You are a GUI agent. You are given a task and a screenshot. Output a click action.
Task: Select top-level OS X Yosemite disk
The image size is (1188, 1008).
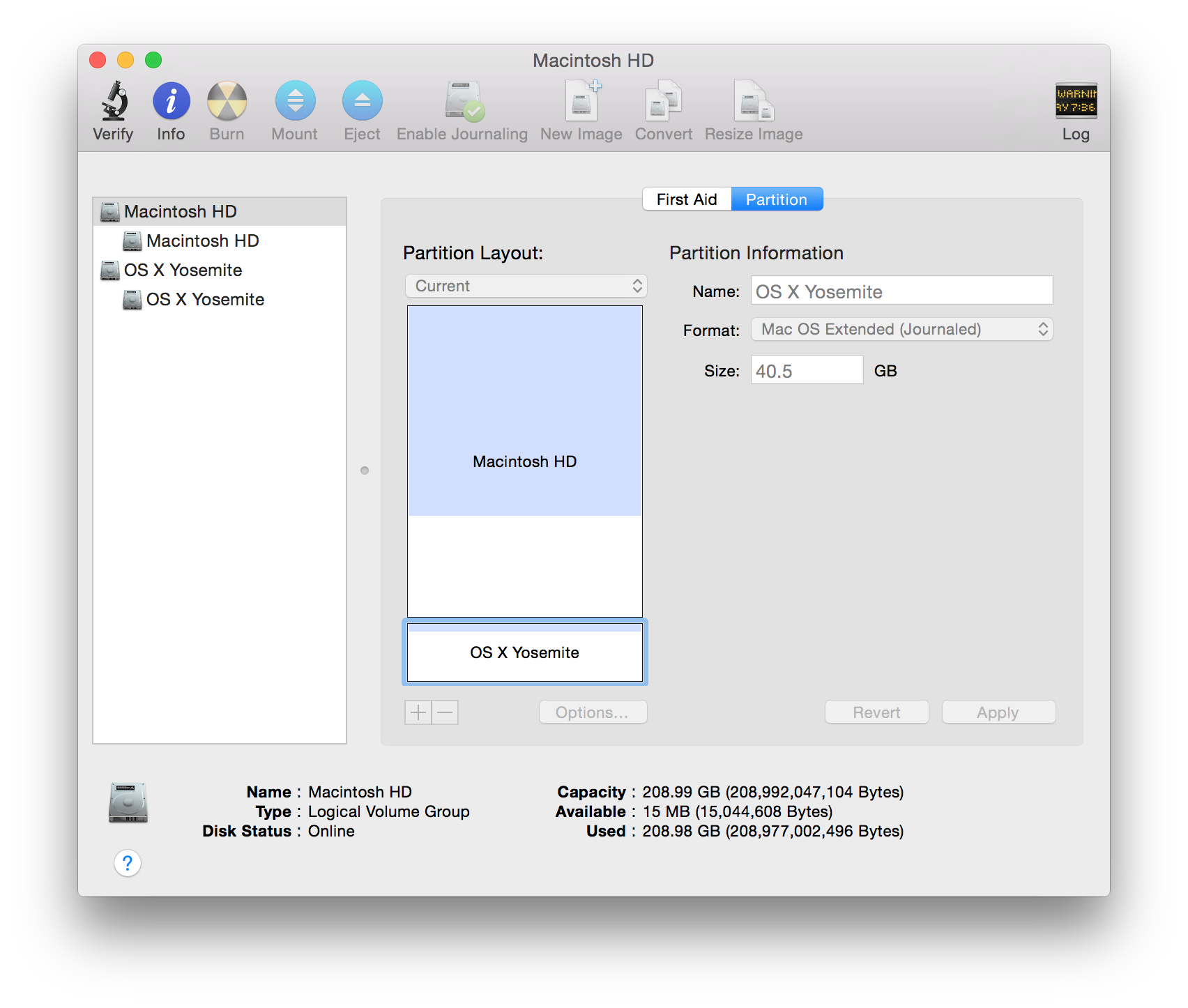coord(220,270)
